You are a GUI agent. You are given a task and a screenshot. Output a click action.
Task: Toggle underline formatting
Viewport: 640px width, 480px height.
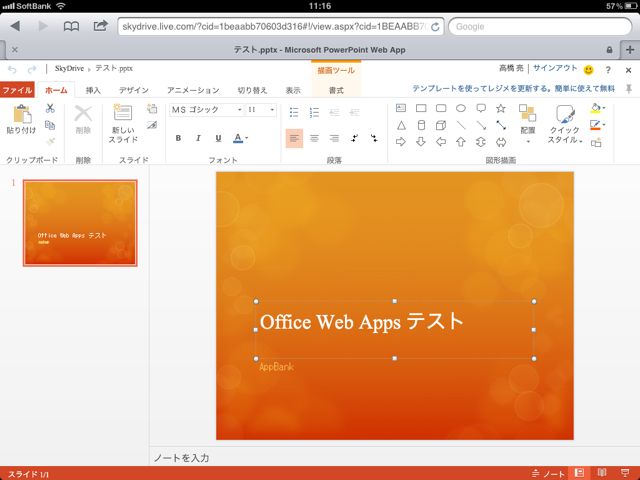pos(218,138)
